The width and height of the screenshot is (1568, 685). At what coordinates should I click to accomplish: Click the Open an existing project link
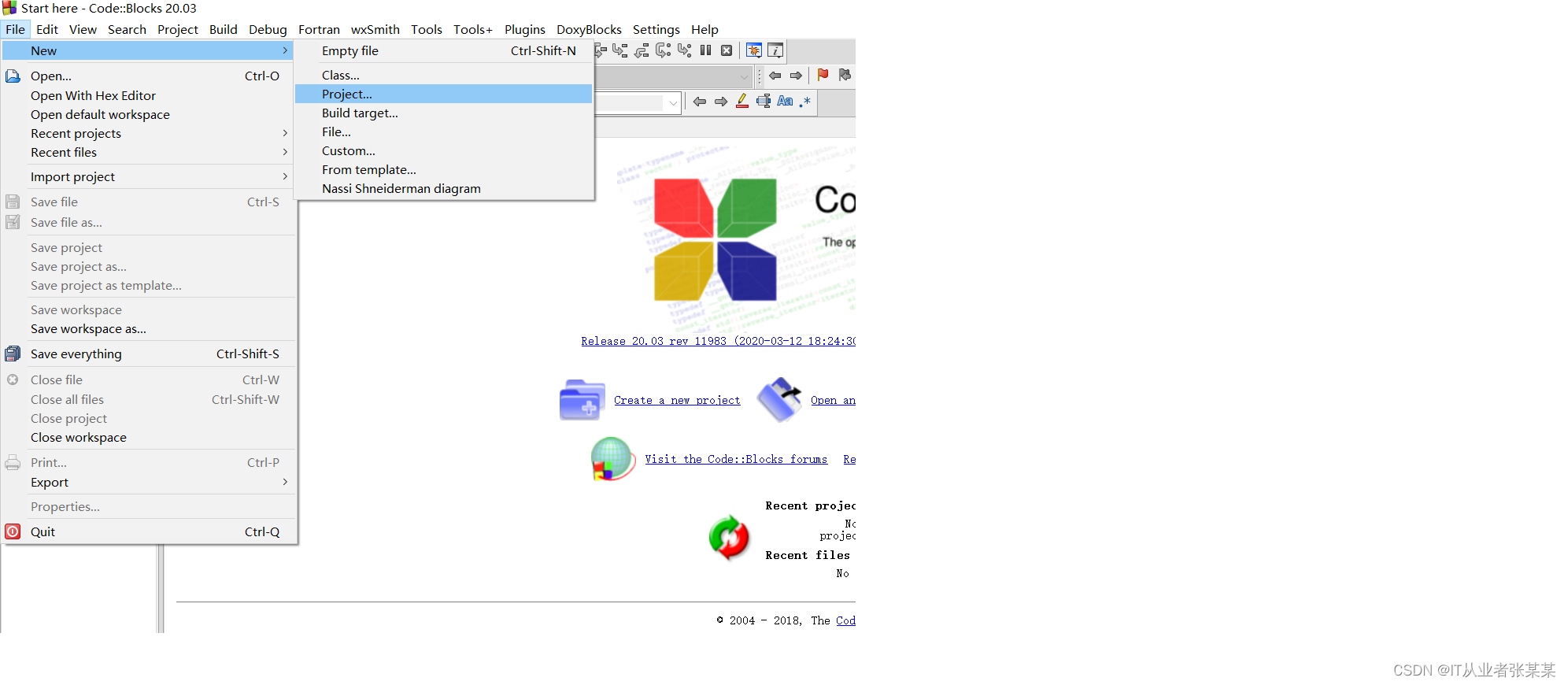pos(833,400)
